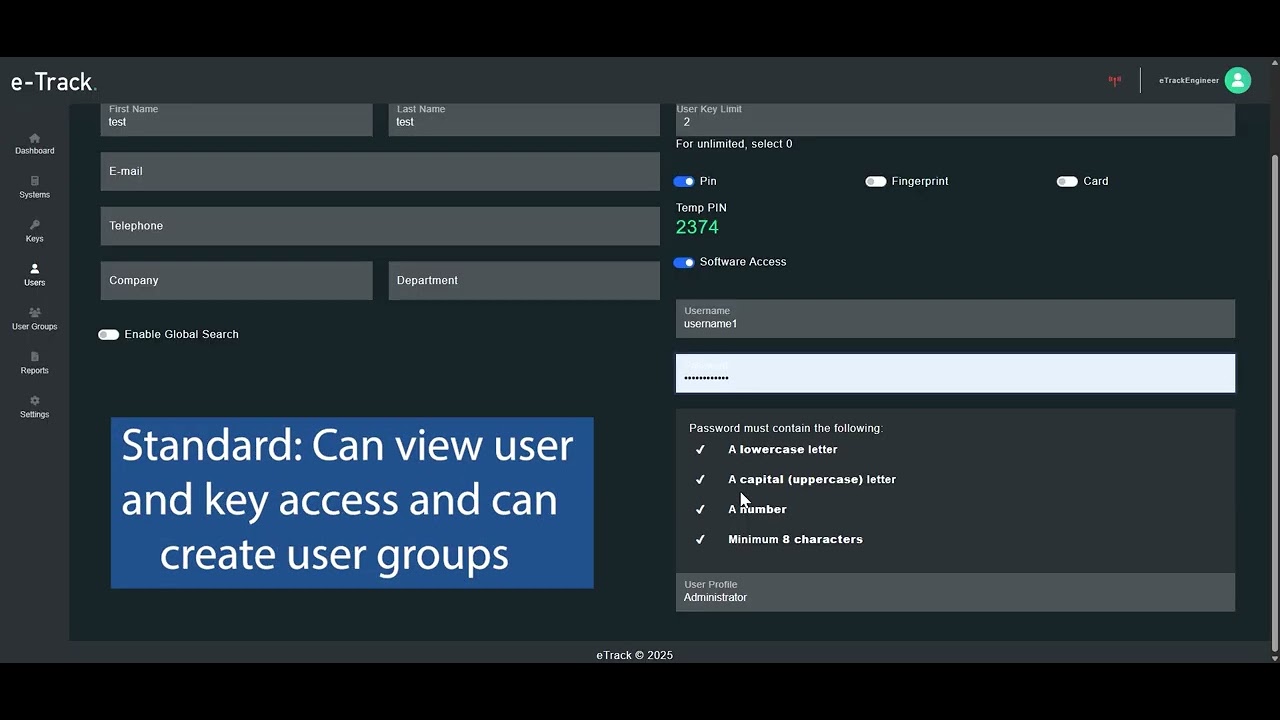This screenshot has height=720, width=1280.
Task: Click the User Key Limit field
Action: [955, 119]
